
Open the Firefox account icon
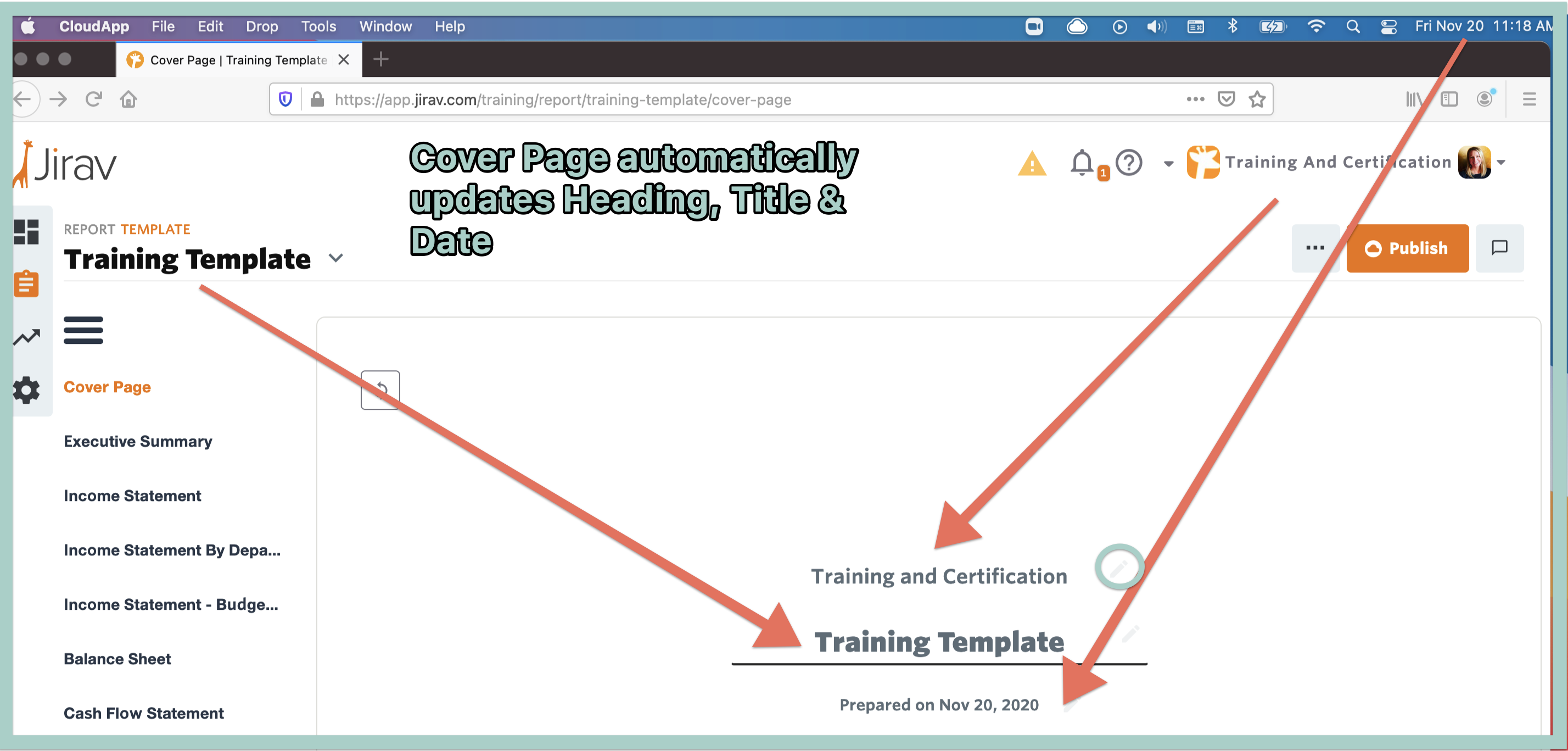click(x=1485, y=98)
